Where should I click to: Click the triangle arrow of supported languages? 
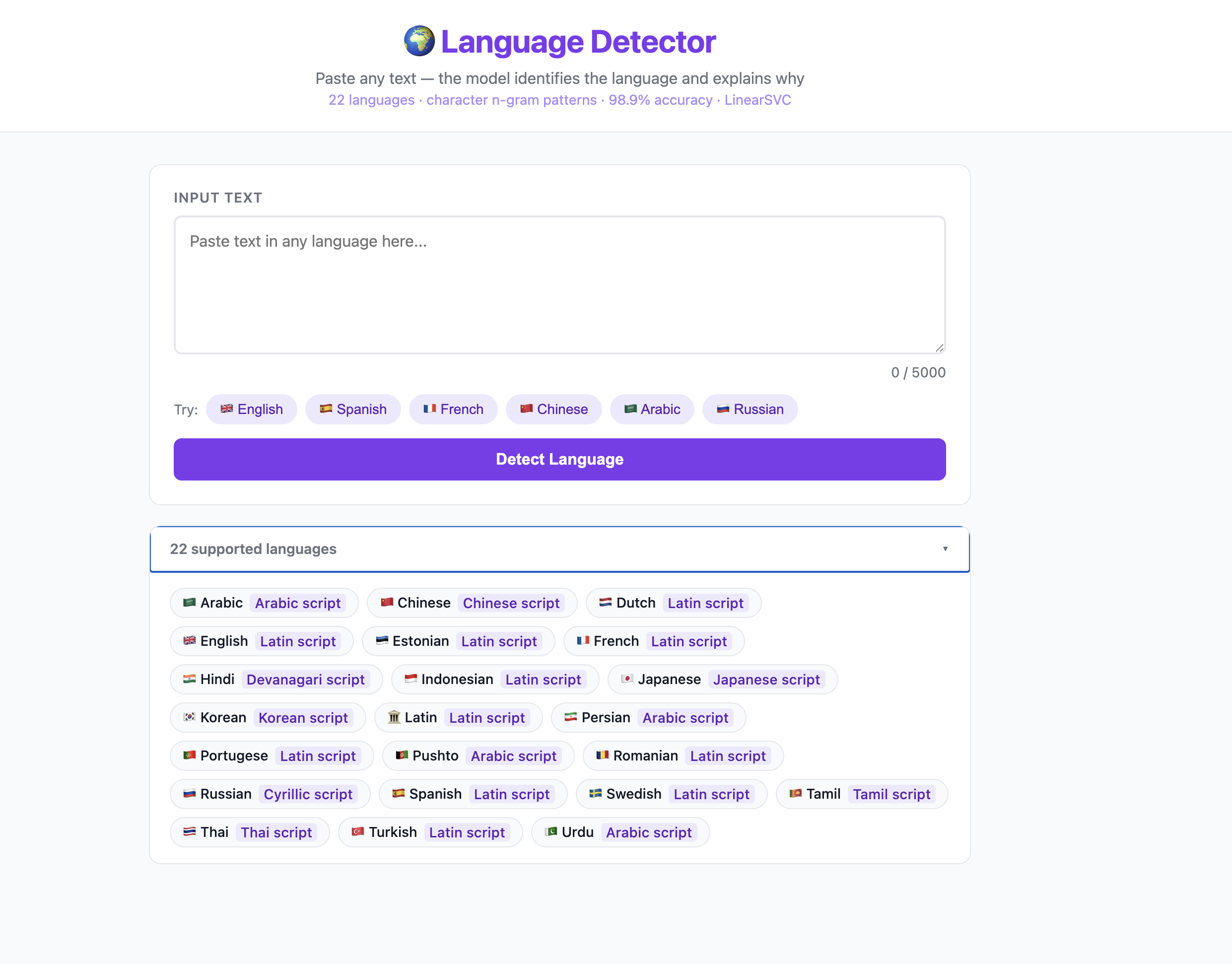click(945, 549)
